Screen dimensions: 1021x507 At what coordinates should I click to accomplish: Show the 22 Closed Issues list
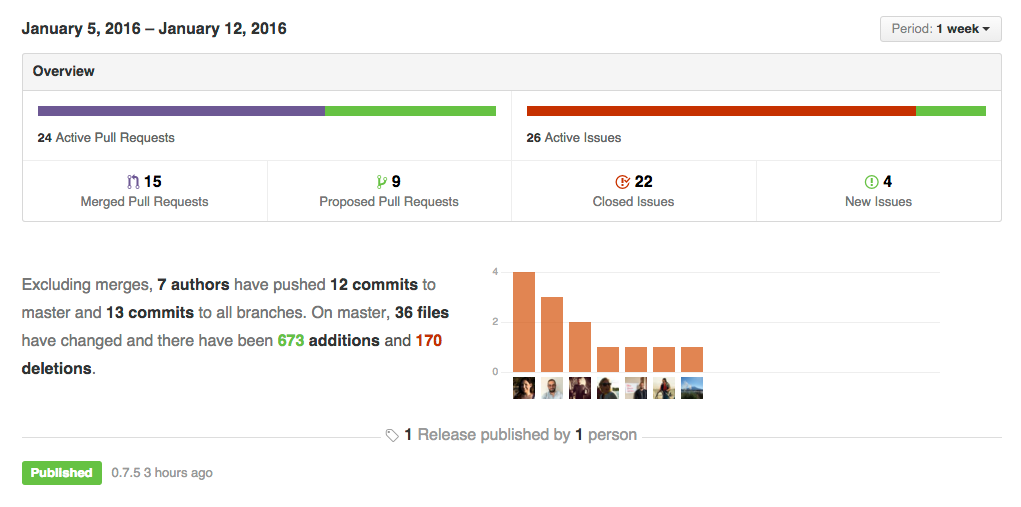point(634,191)
